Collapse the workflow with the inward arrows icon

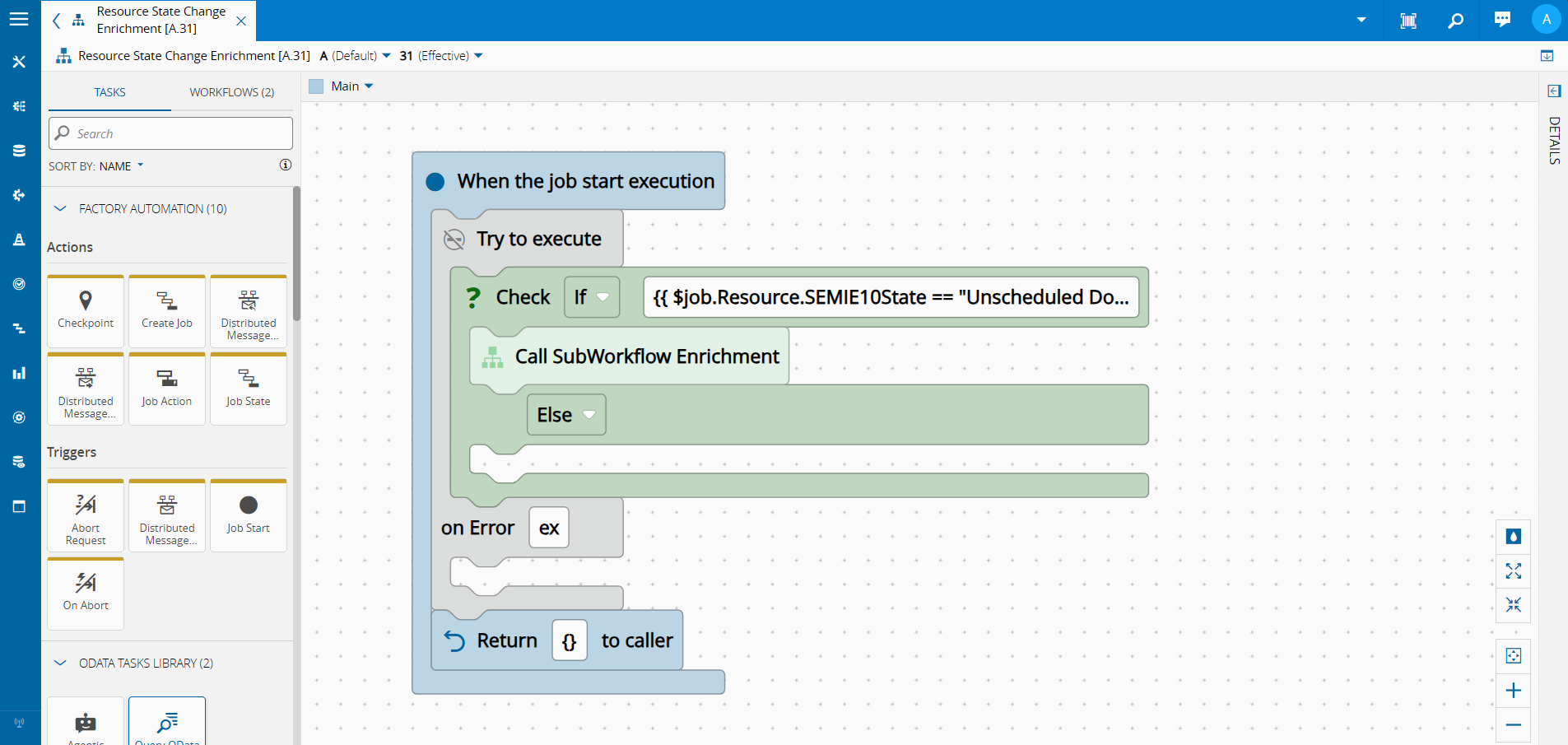(x=1513, y=605)
